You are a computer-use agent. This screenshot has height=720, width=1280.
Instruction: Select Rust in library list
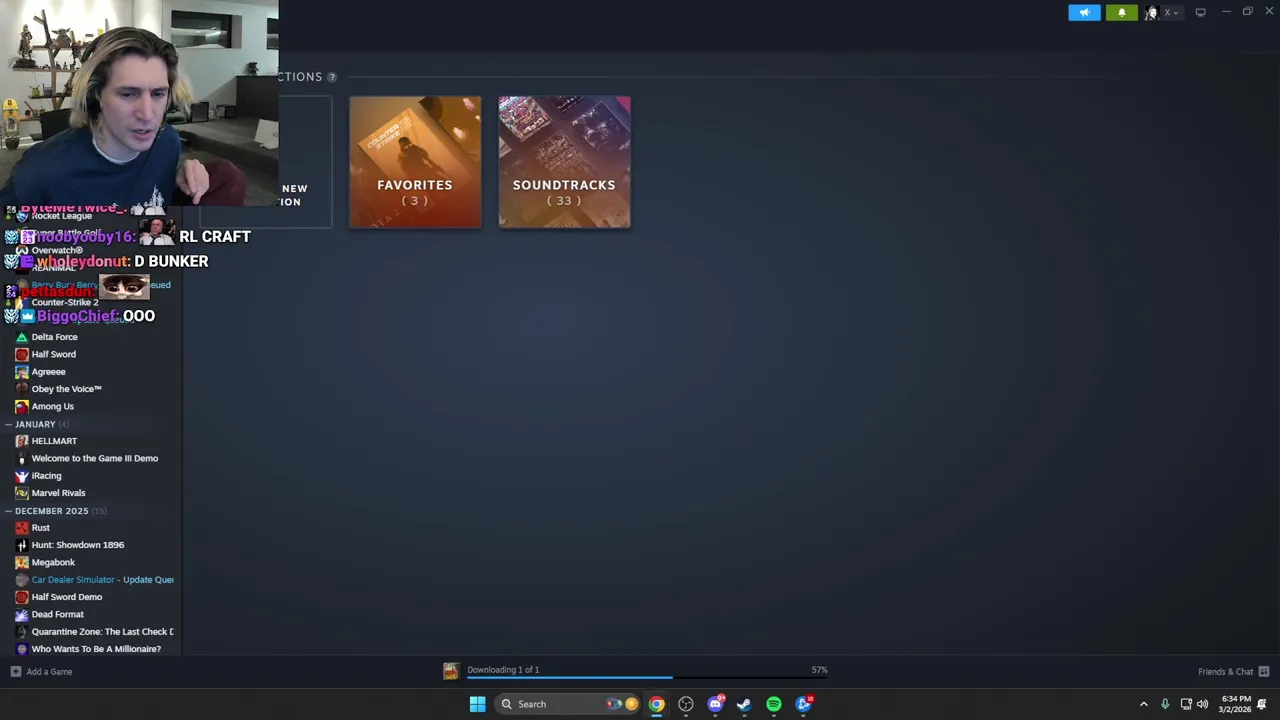40,528
